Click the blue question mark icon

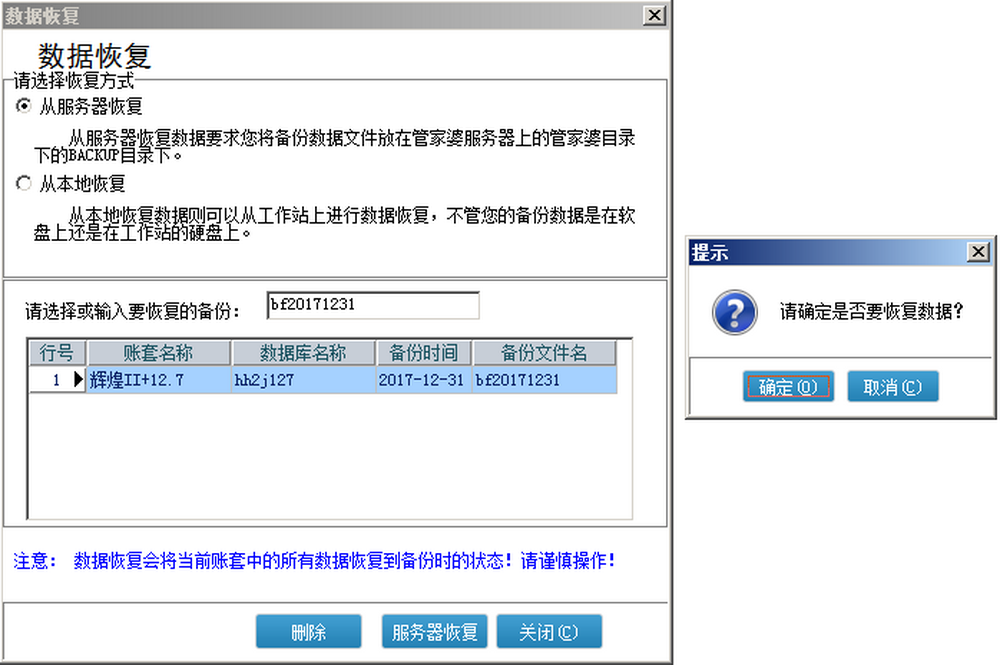coord(735,312)
